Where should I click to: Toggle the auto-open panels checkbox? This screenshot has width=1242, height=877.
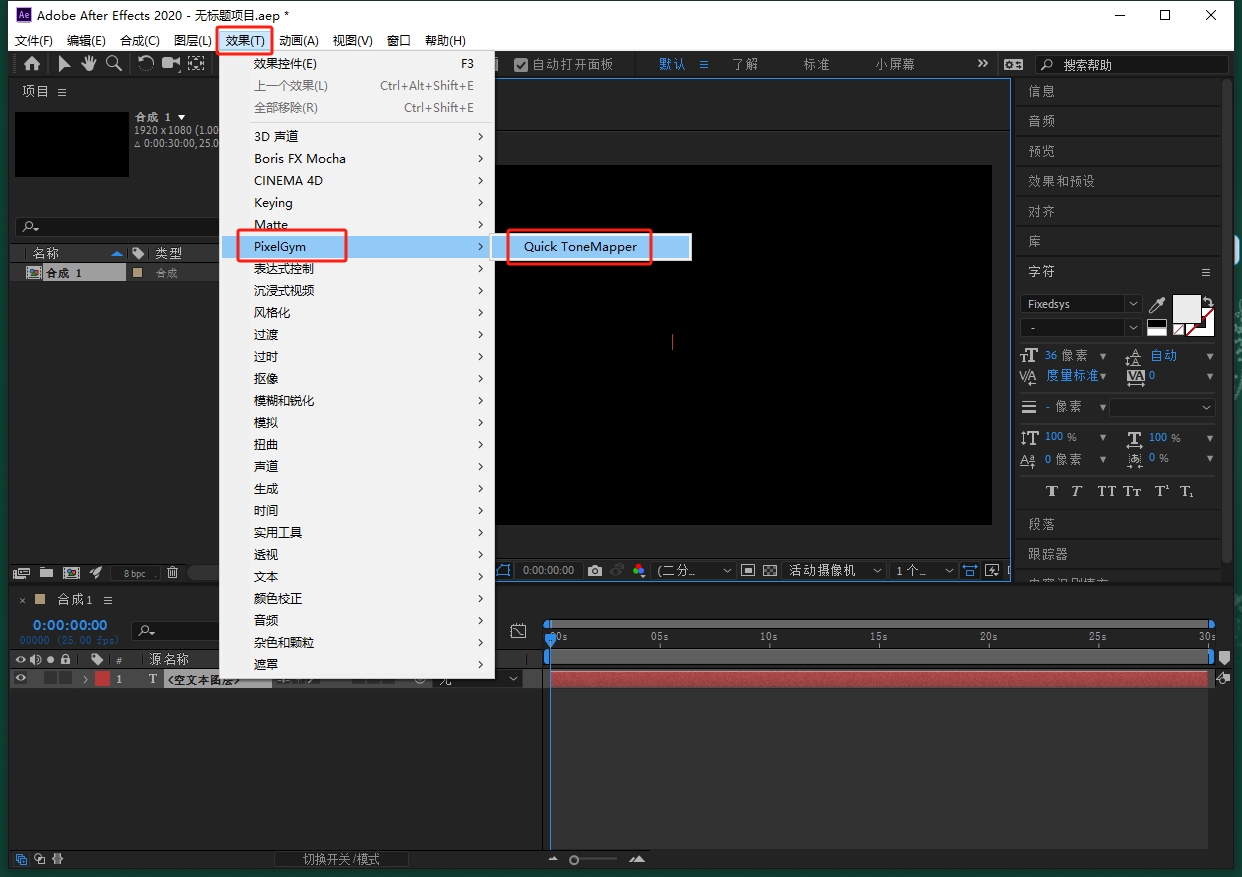coord(521,64)
